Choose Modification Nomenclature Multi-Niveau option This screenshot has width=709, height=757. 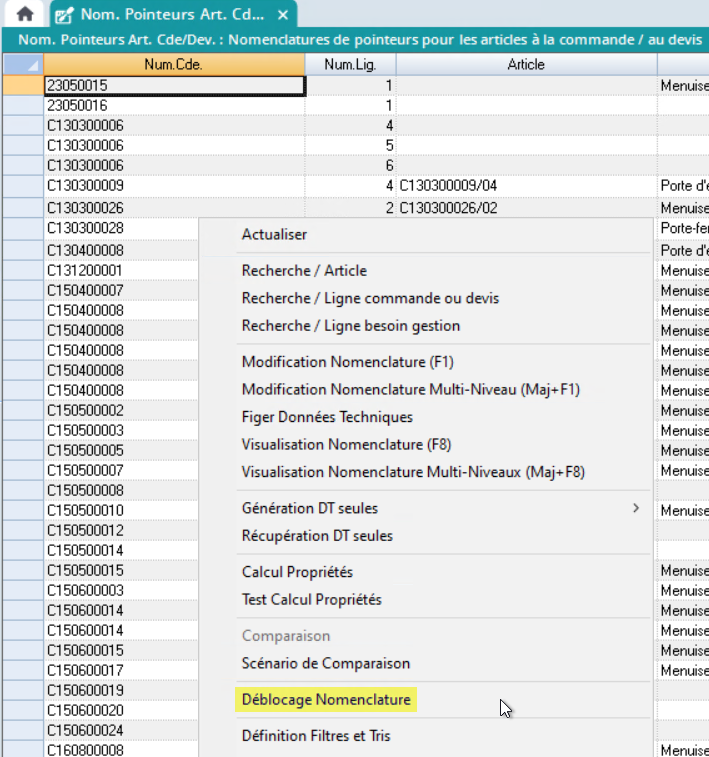[x=410, y=389]
